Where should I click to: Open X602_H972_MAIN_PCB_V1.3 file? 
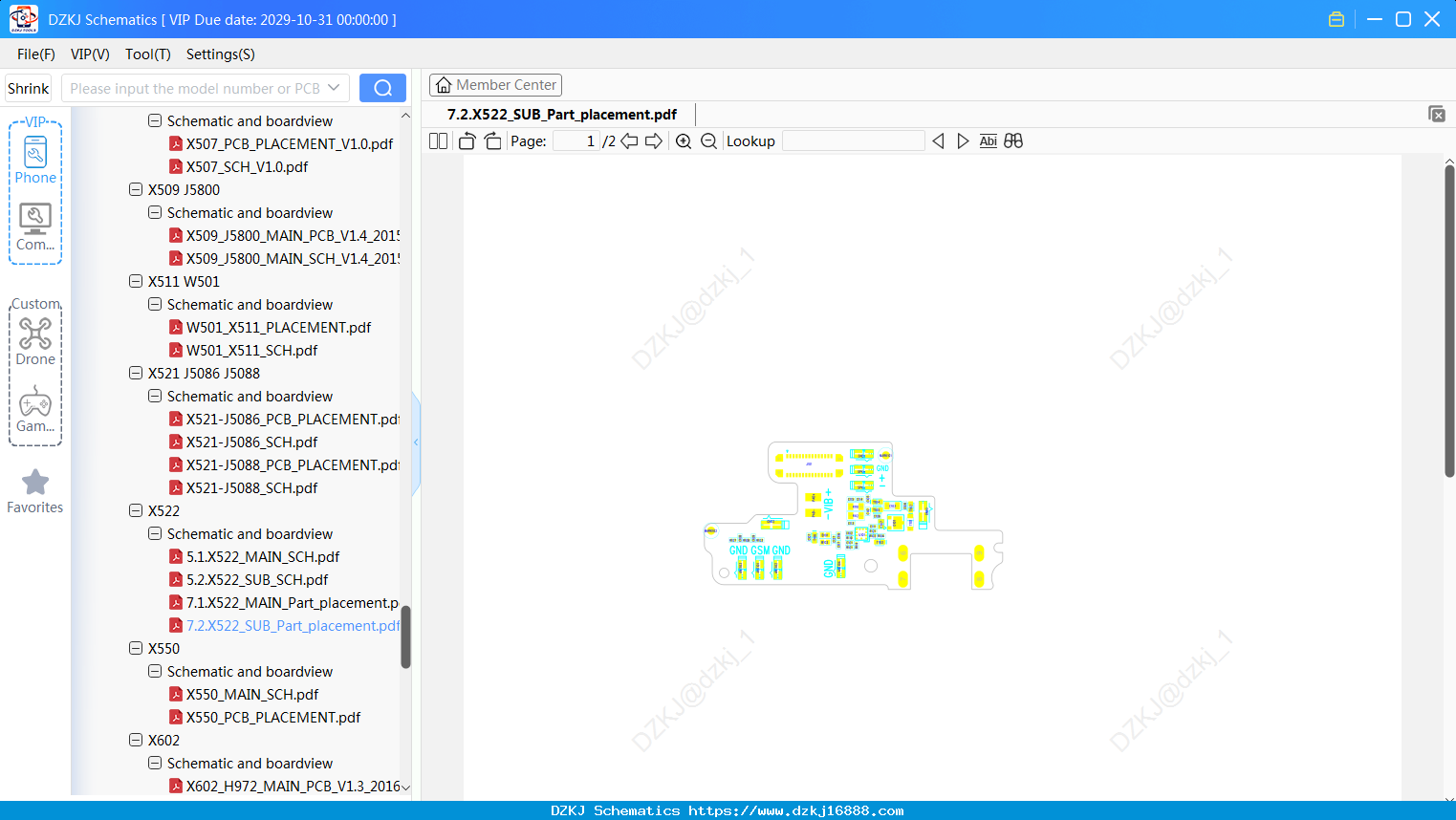[x=293, y=786]
